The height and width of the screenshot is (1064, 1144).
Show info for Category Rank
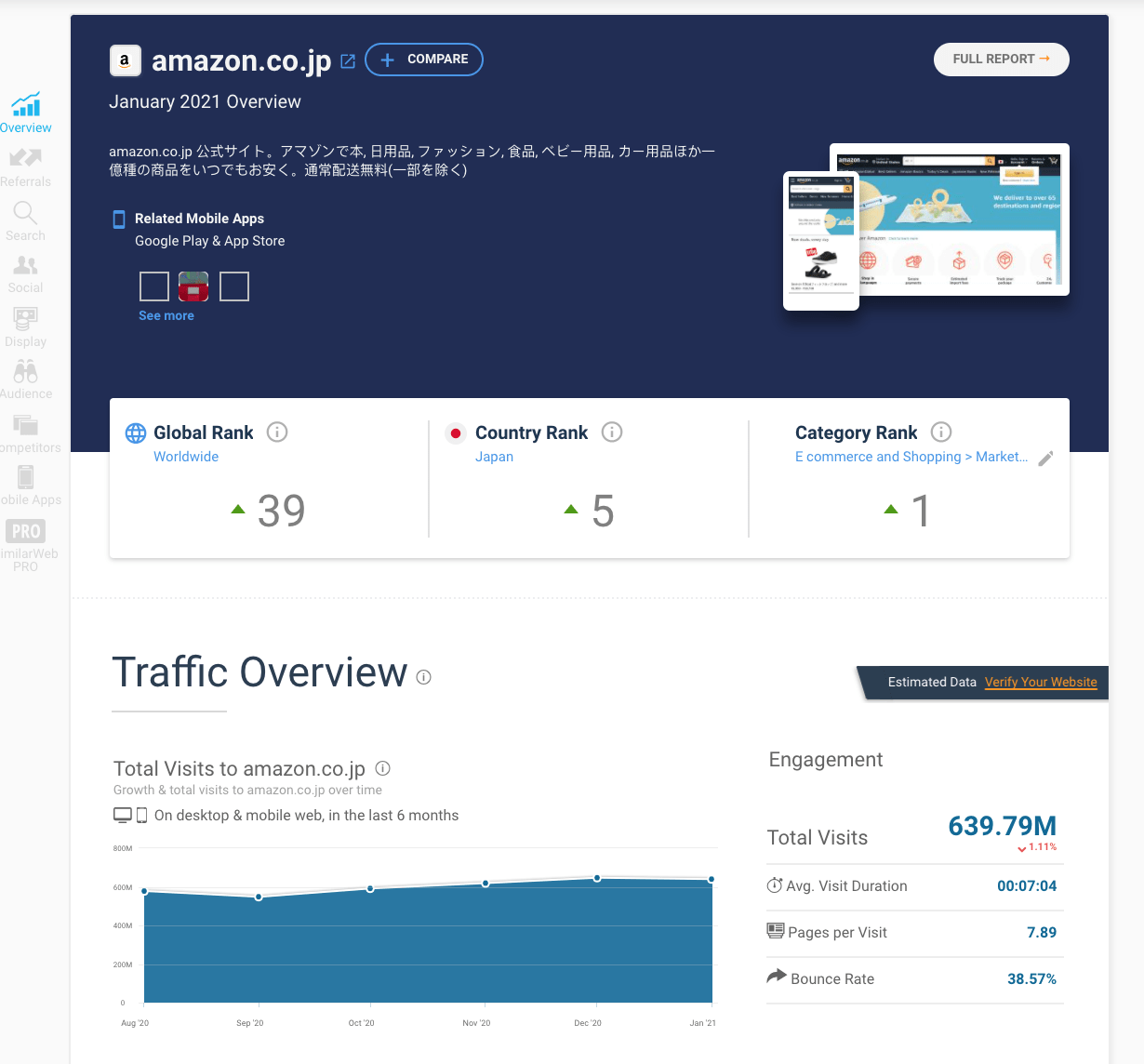(x=941, y=432)
